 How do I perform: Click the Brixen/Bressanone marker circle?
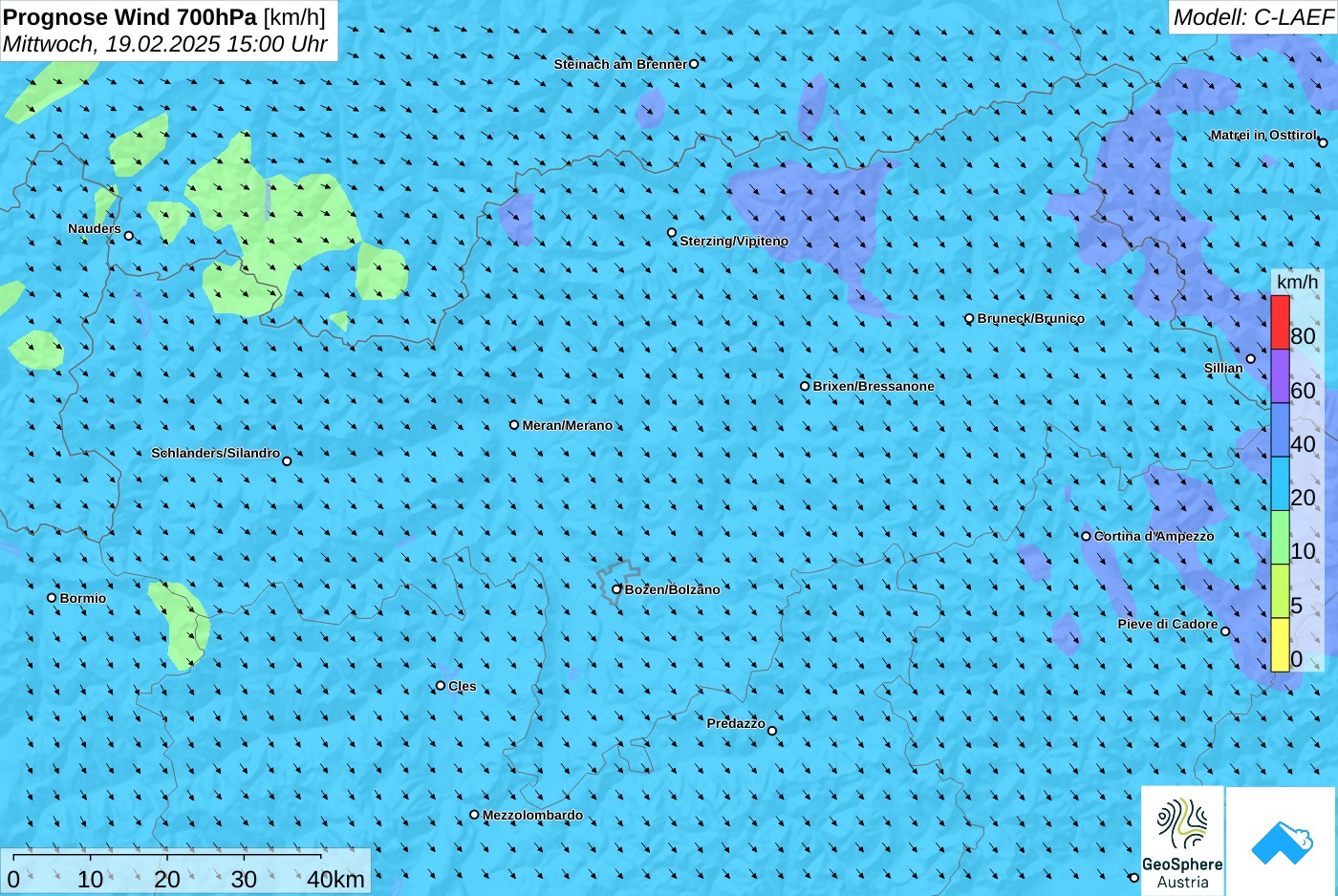(x=805, y=387)
